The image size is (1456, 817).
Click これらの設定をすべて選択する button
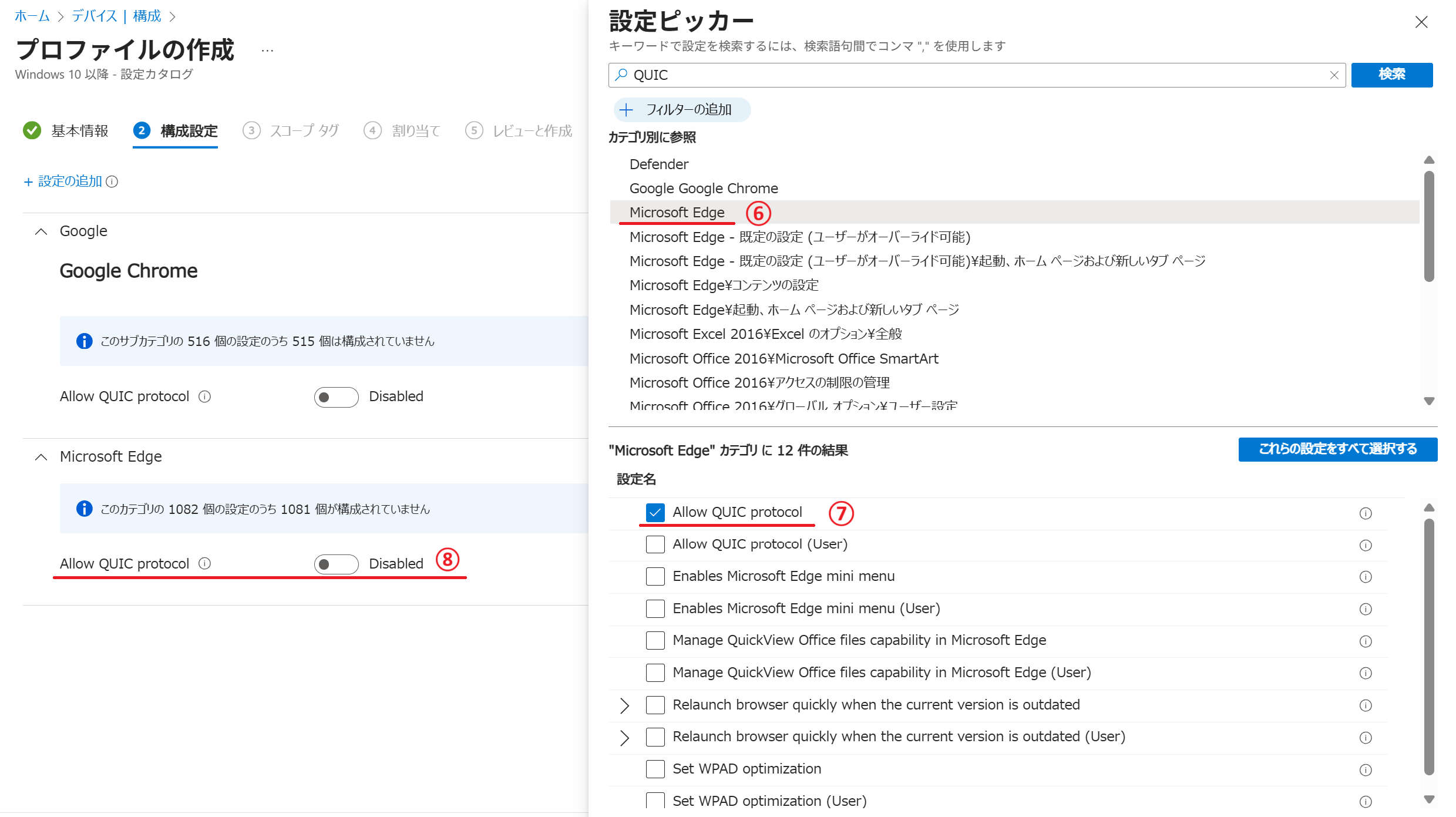point(1337,449)
